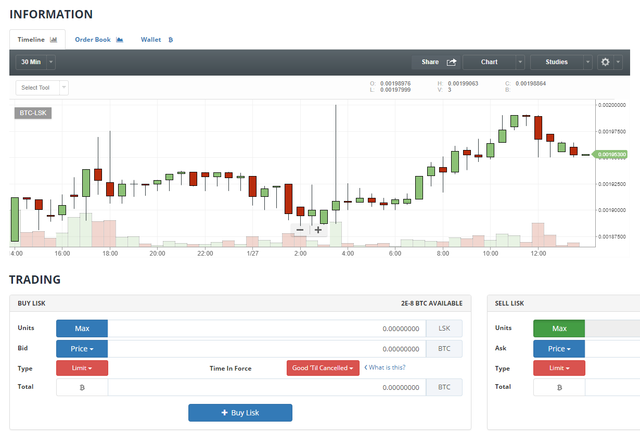Click the Share export icon
640x441 pixels.
pyautogui.click(x=451, y=62)
